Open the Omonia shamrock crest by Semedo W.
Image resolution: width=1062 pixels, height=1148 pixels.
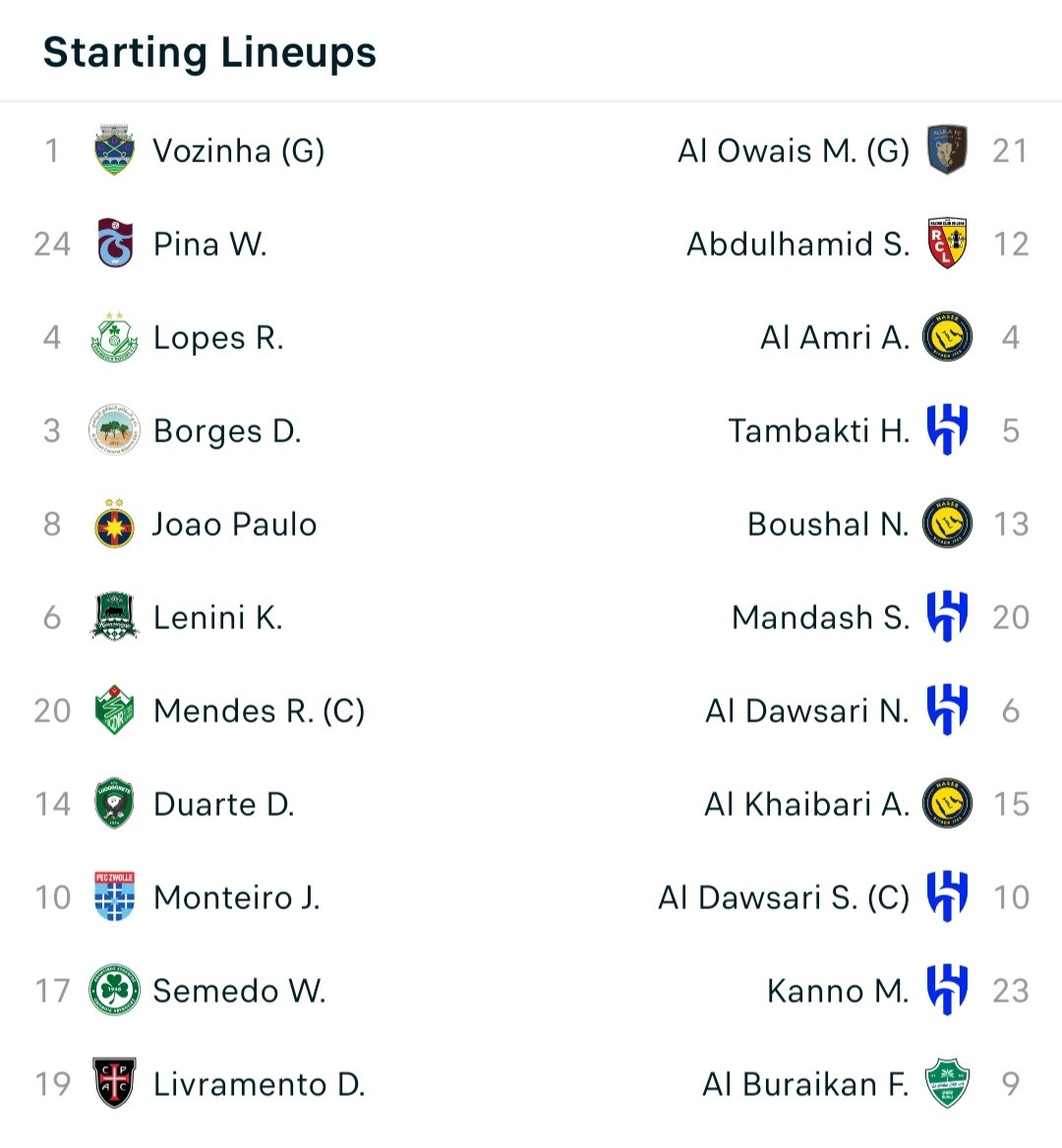pos(114,990)
